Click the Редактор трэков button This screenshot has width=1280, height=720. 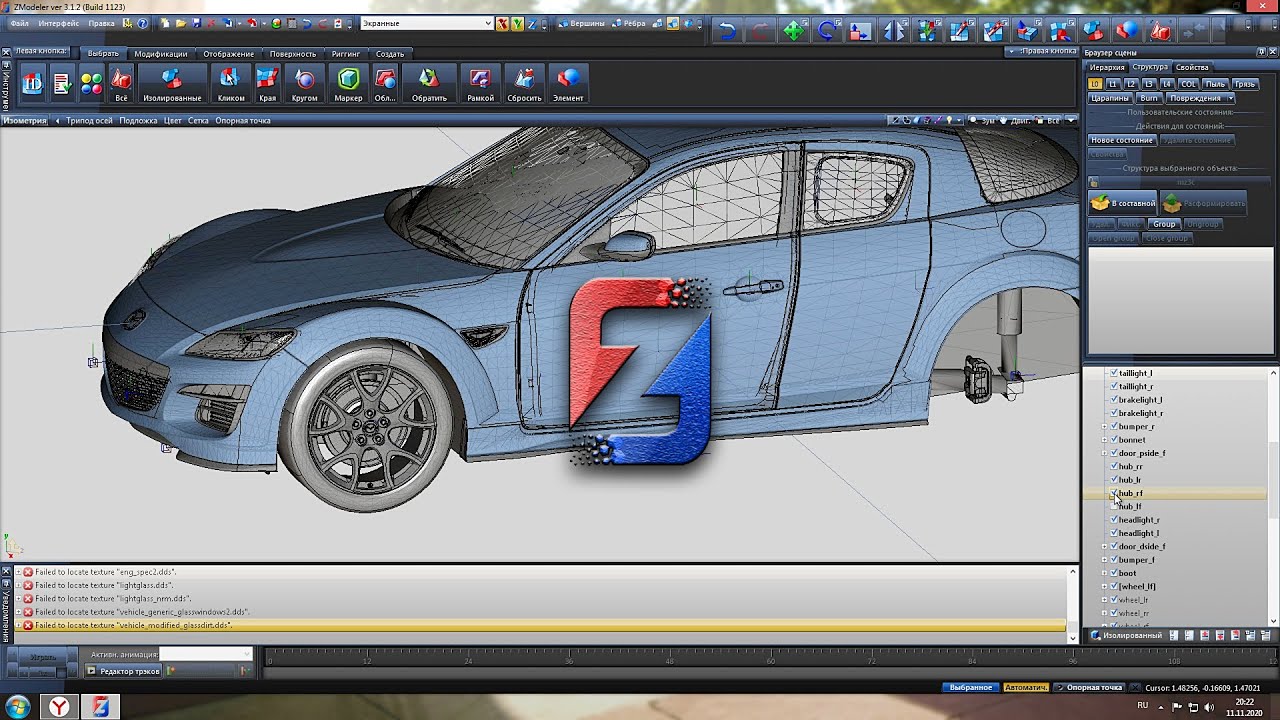coord(124,671)
